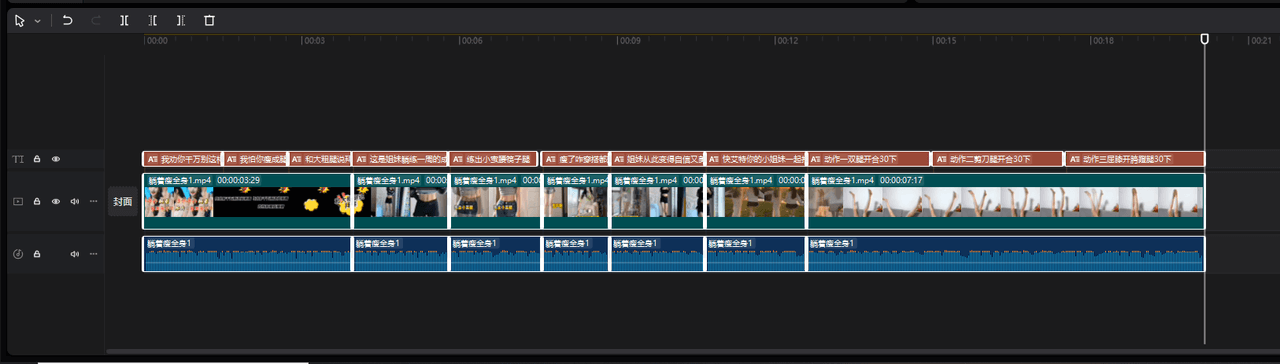The height and width of the screenshot is (364, 1280).
Task: Select the pointer selection tool
Action: point(19,20)
